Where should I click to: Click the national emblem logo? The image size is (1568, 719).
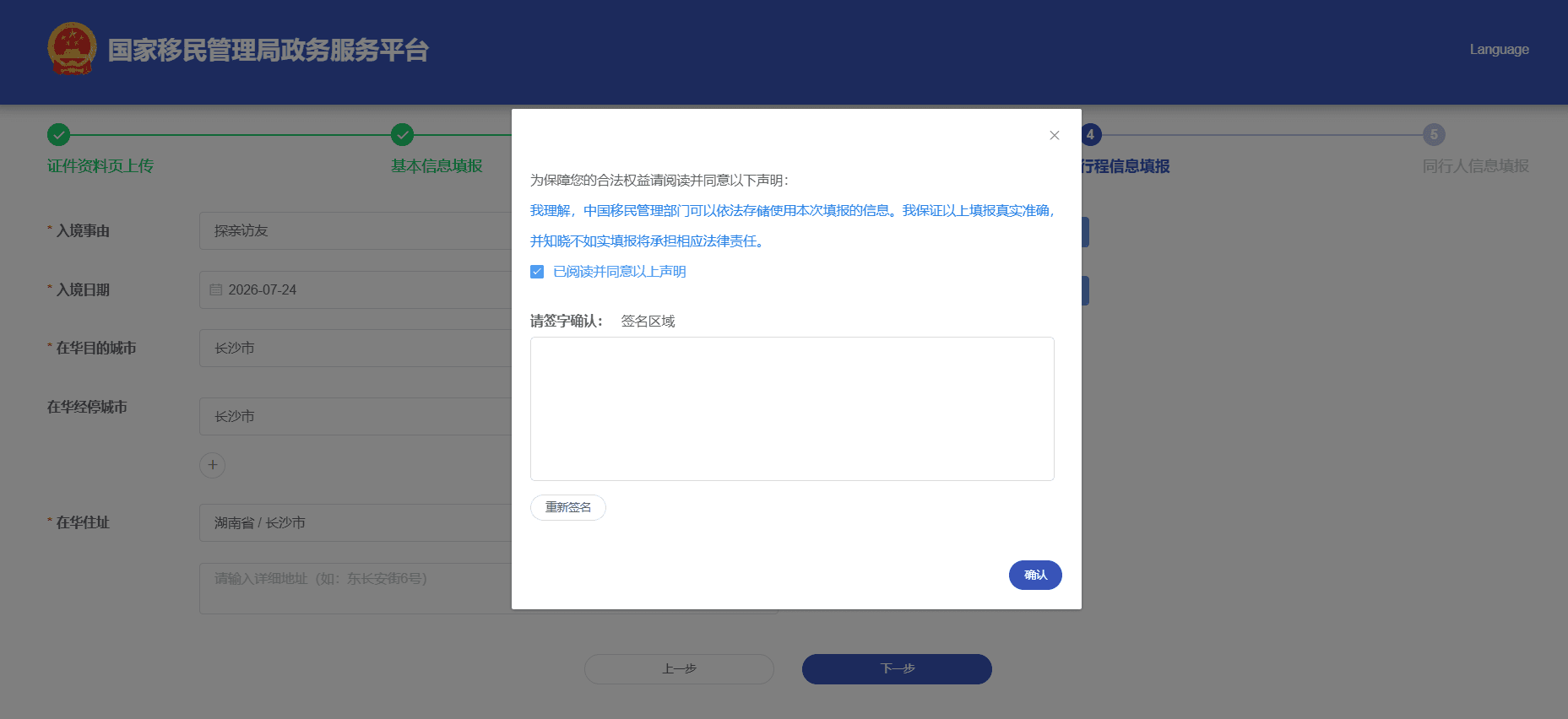pos(72,49)
